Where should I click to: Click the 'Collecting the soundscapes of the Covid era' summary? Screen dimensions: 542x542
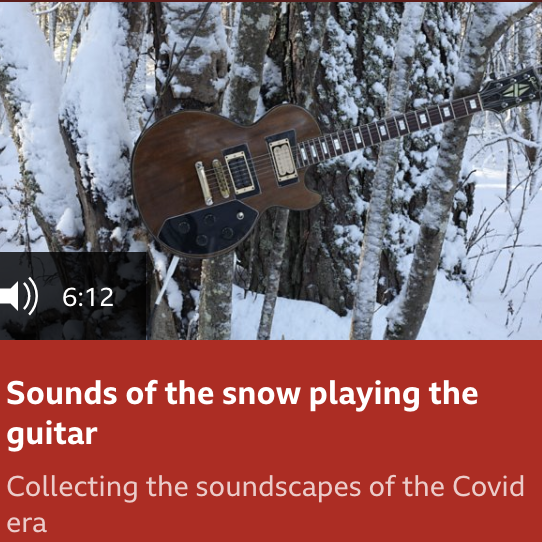(x=265, y=504)
